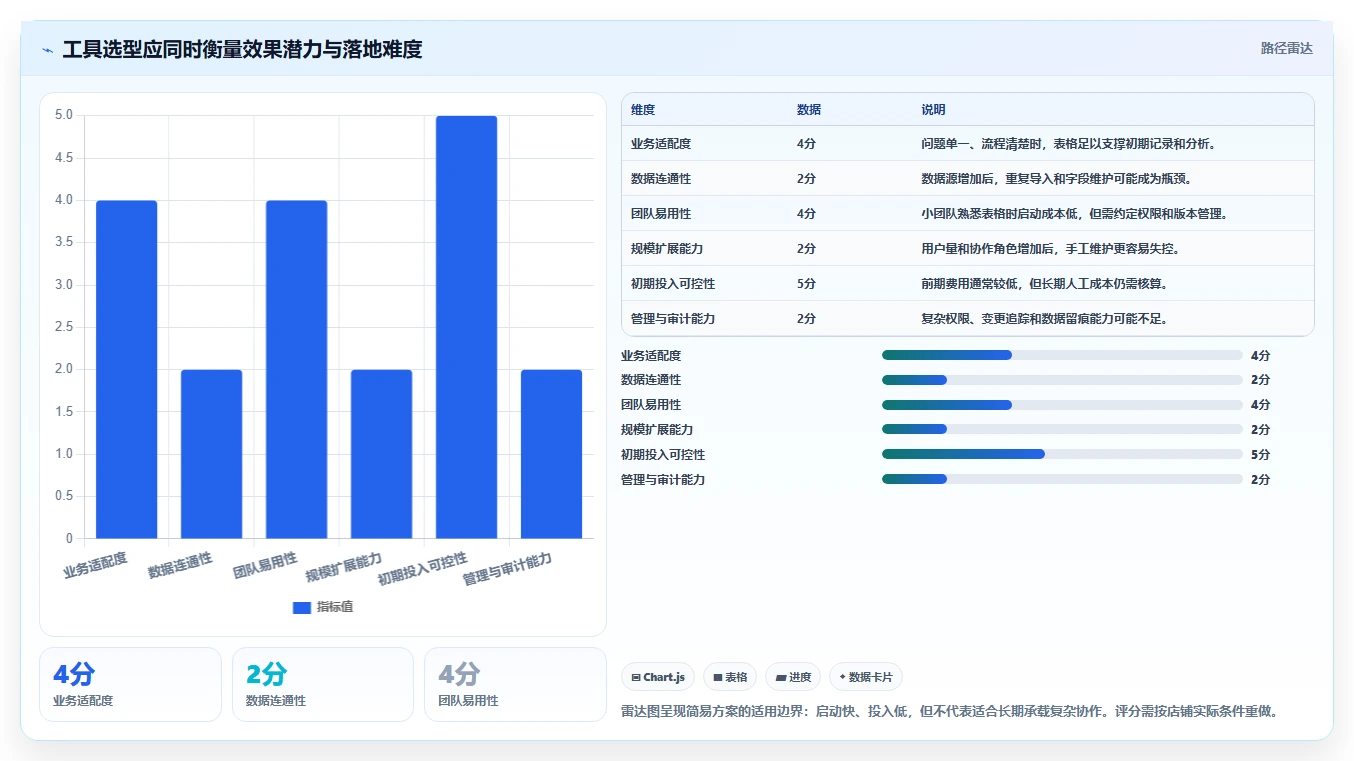Click description starting 小团队熟悉表格时
The width and height of the screenshot is (1354, 761).
1074,214
